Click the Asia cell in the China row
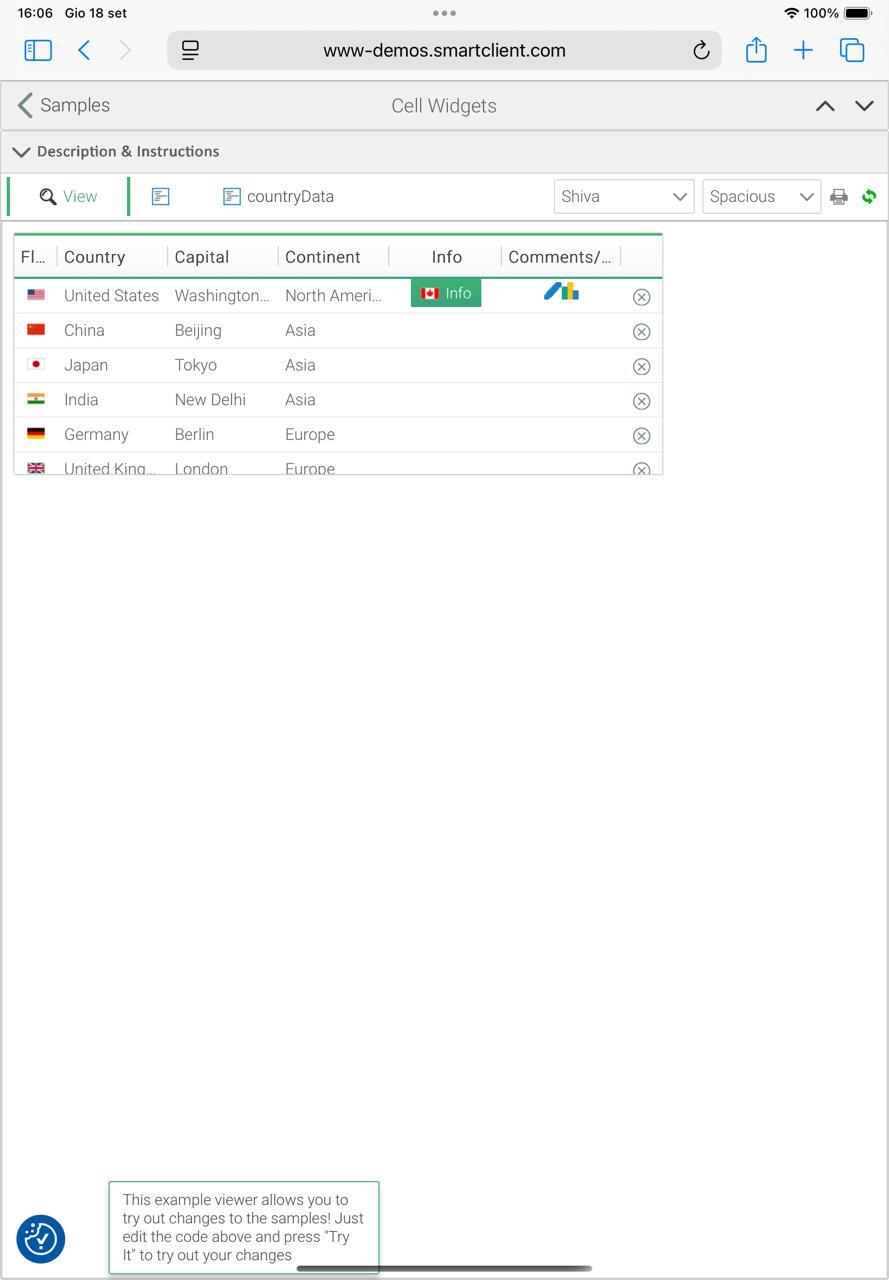This screenshot has height=1280, width=889. [333, 331]
